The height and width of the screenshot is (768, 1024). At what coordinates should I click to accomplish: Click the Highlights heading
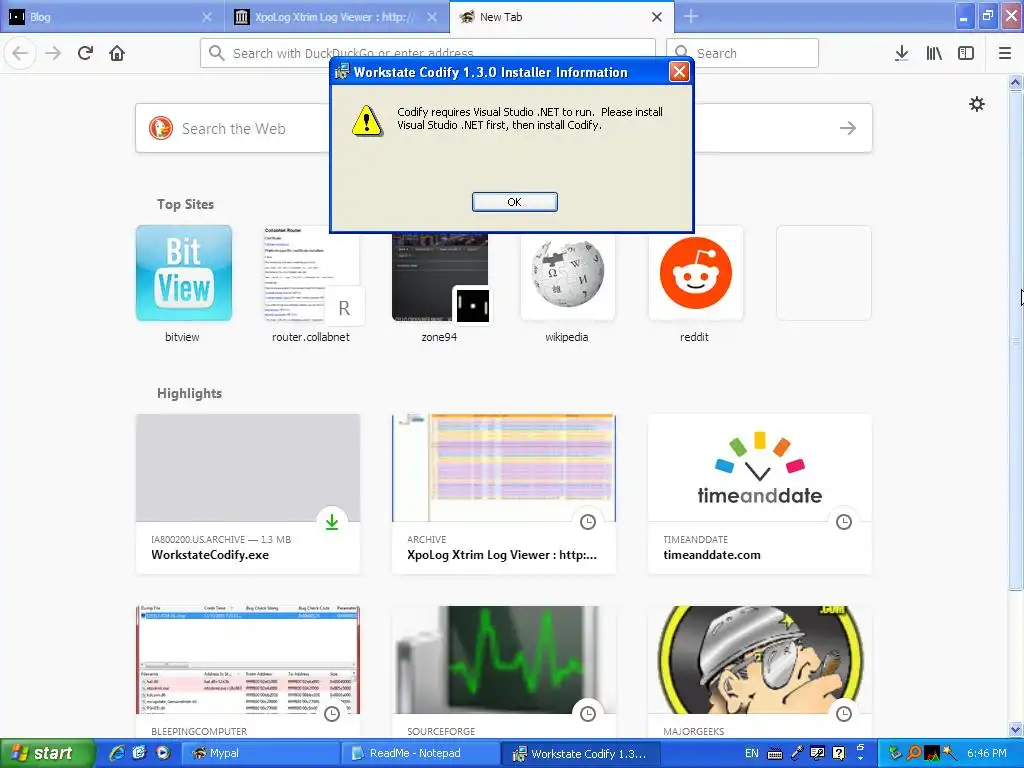click(189, 393)
